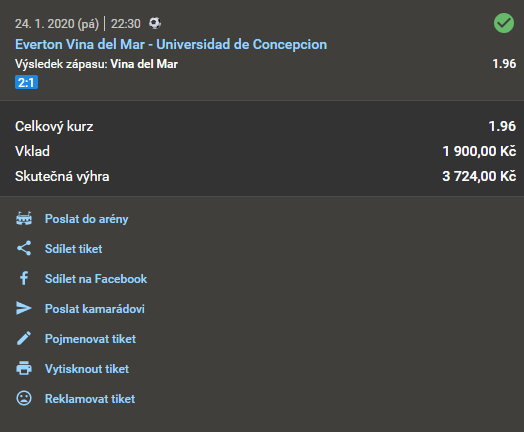Viewport: 524px width, 432px height.
Task: Click the Sdílet na Facebook link
Action: coord(96,279)
